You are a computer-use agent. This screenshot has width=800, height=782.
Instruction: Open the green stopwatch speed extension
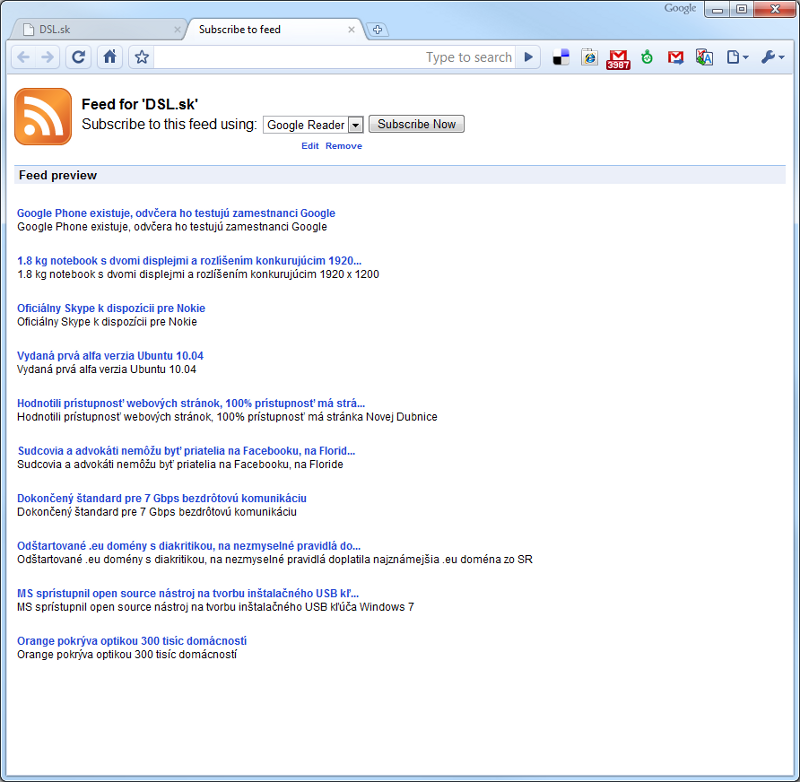click(x=647, y=58)
